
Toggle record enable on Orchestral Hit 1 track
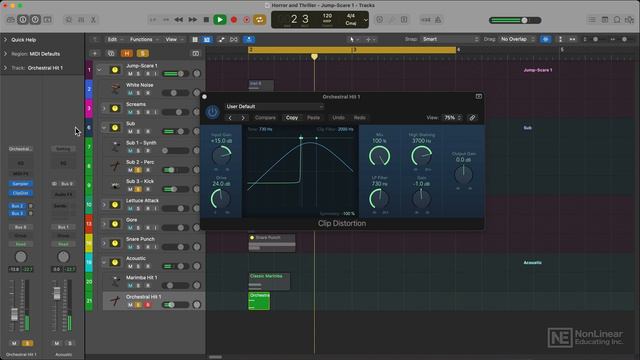tap(147, 305)
